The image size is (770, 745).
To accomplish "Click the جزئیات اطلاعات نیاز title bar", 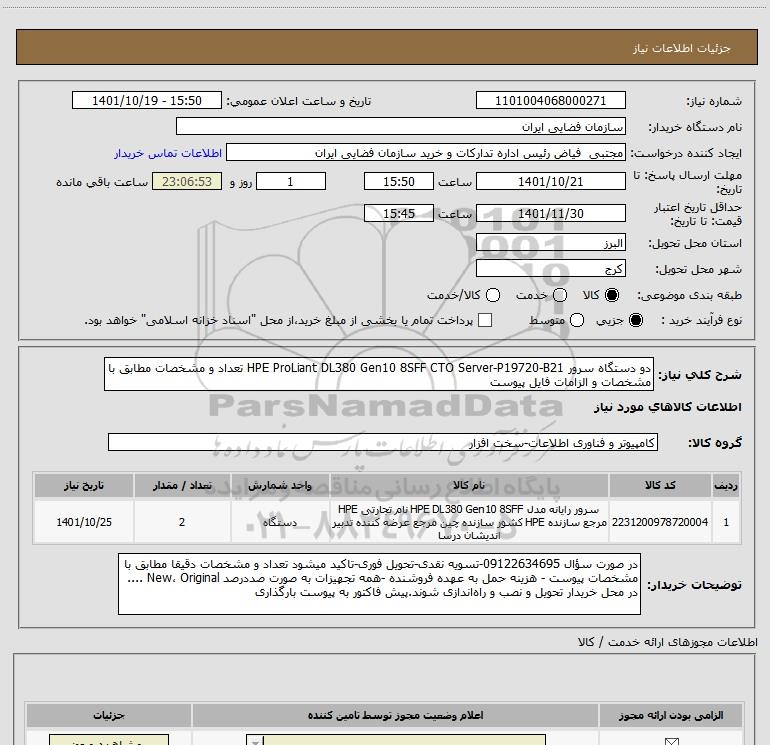I will (x=387, y=47).
